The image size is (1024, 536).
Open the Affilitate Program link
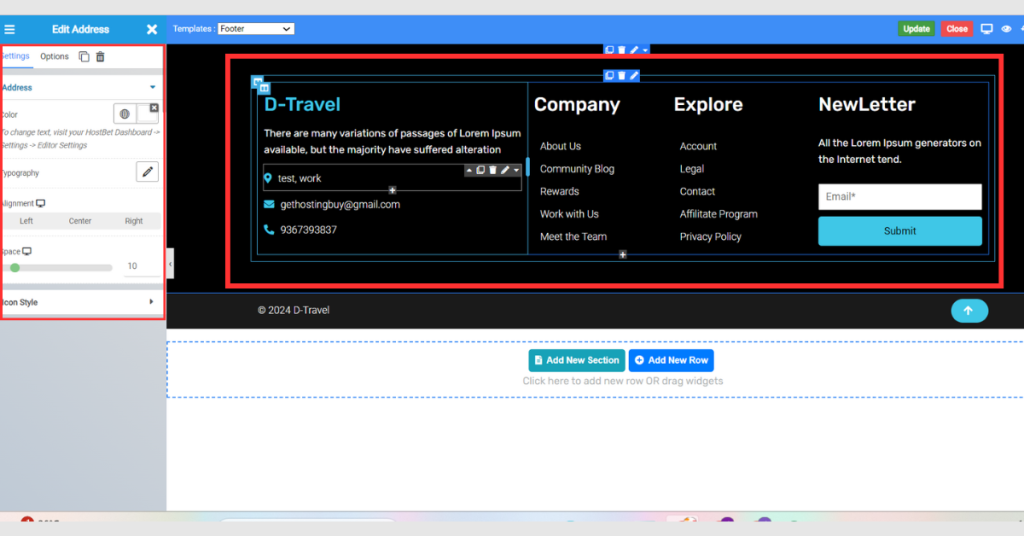(x=718, y=214)
